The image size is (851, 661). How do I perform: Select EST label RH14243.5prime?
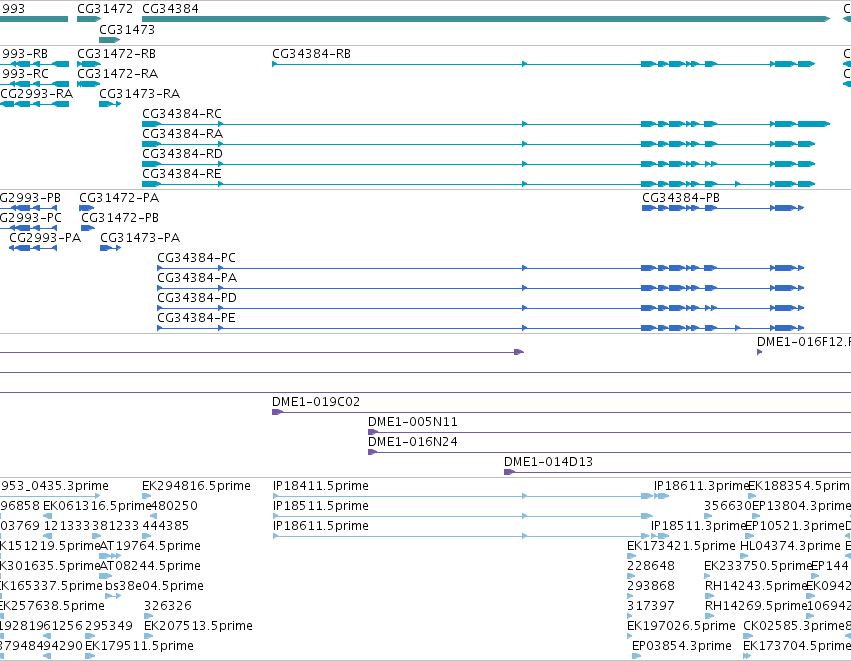pyautogui.click(x=756, y=587)
